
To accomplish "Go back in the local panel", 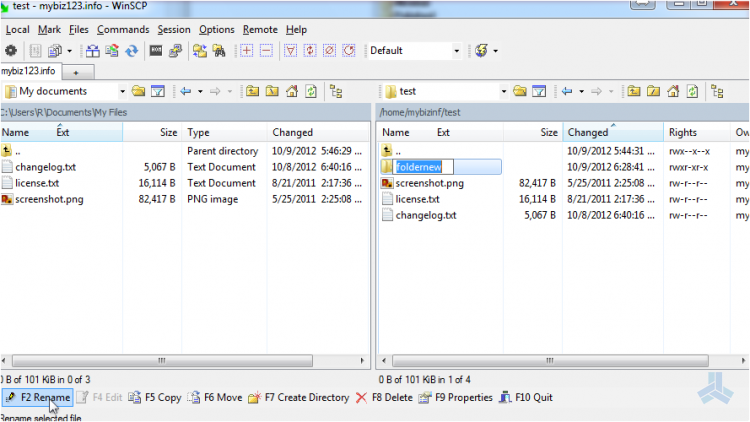I will click(186, 91).
